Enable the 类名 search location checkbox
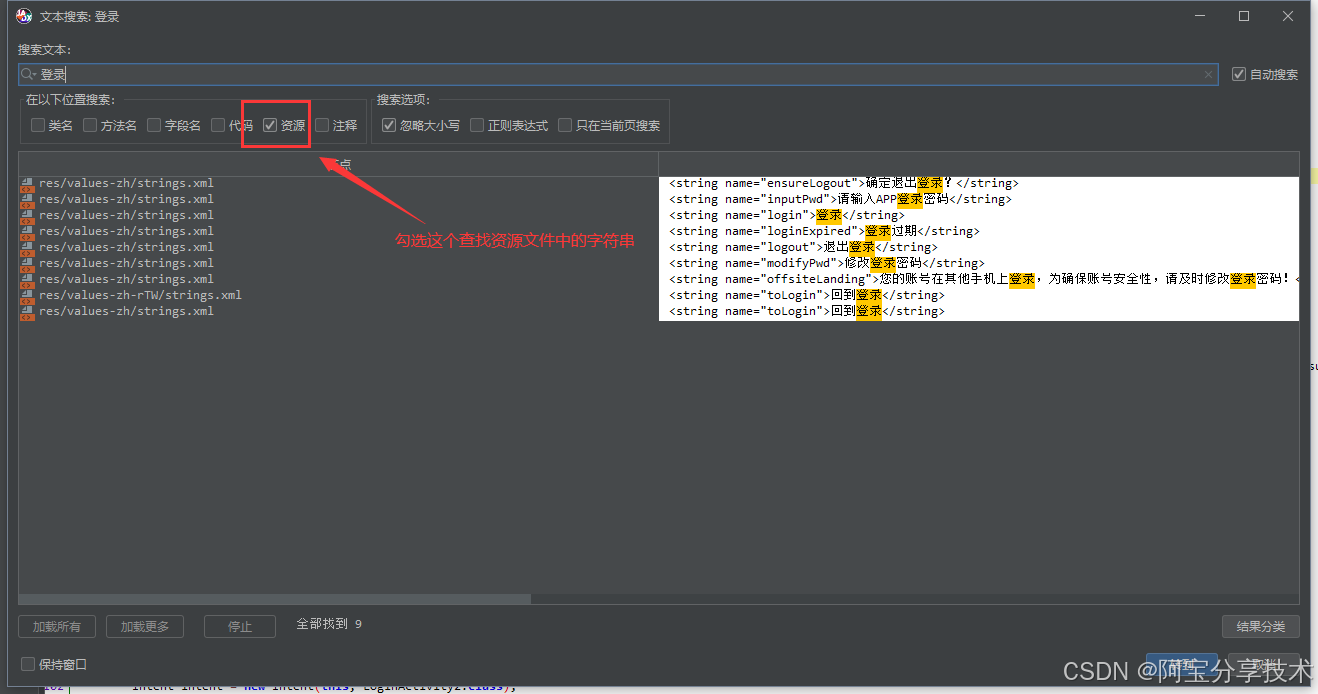The width and height of the screenshot is (1318, 694). pyautogui.click(x=38, y=125)
